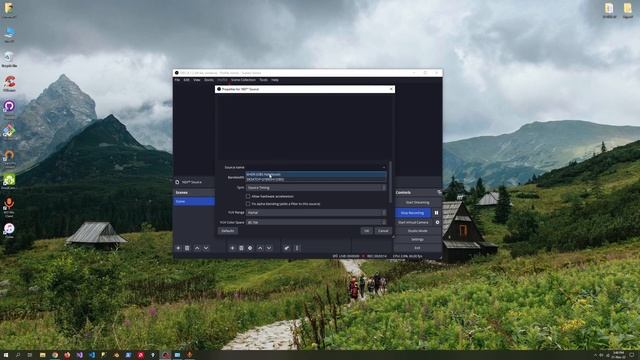Open the Tools menu in OBS
This screenshot has height=360, width=640.
pos(264,80)
